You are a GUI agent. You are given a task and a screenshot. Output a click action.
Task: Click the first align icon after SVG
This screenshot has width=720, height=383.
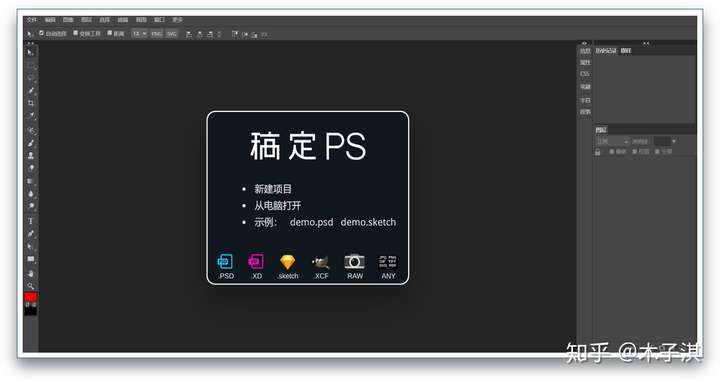tap(189, 34)
